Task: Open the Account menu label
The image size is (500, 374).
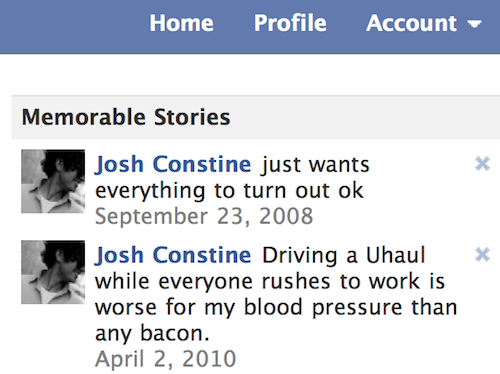Action: point(411,23)
